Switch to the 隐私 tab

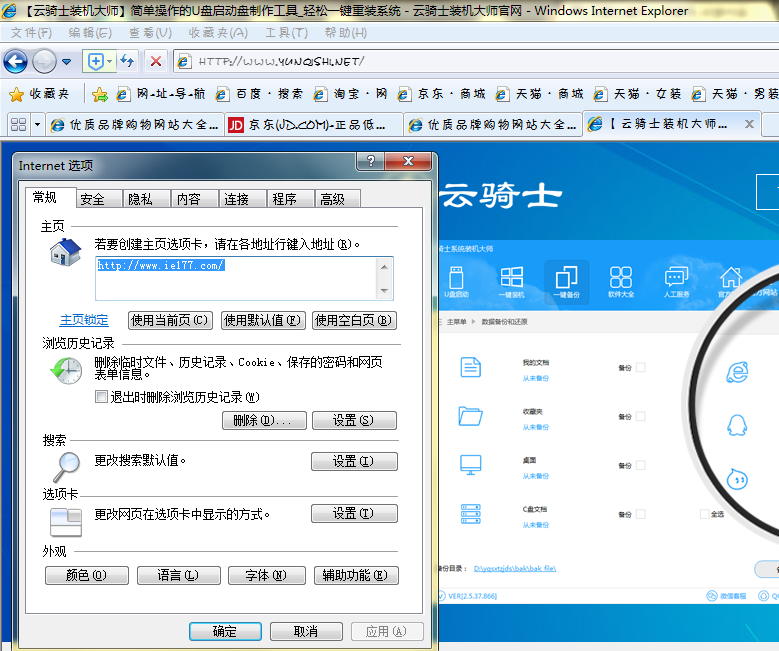pyautogui.click(x=147, y=199)
